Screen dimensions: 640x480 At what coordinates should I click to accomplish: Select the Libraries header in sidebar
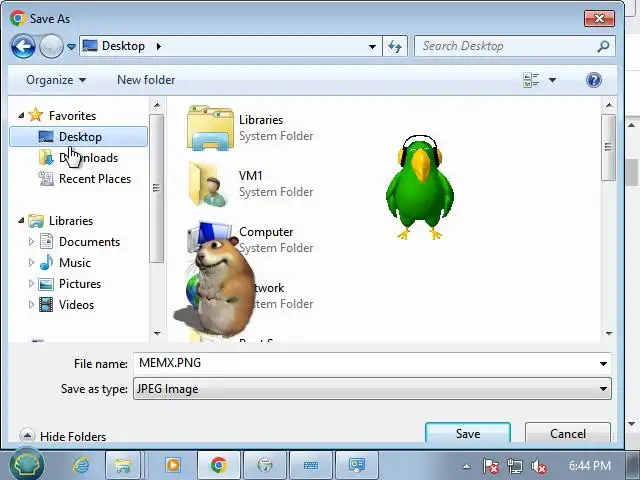click(x=61, y=221)
